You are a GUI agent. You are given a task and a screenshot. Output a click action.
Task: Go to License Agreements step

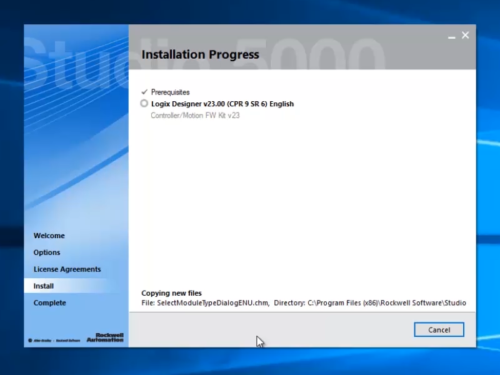(67, 269)
